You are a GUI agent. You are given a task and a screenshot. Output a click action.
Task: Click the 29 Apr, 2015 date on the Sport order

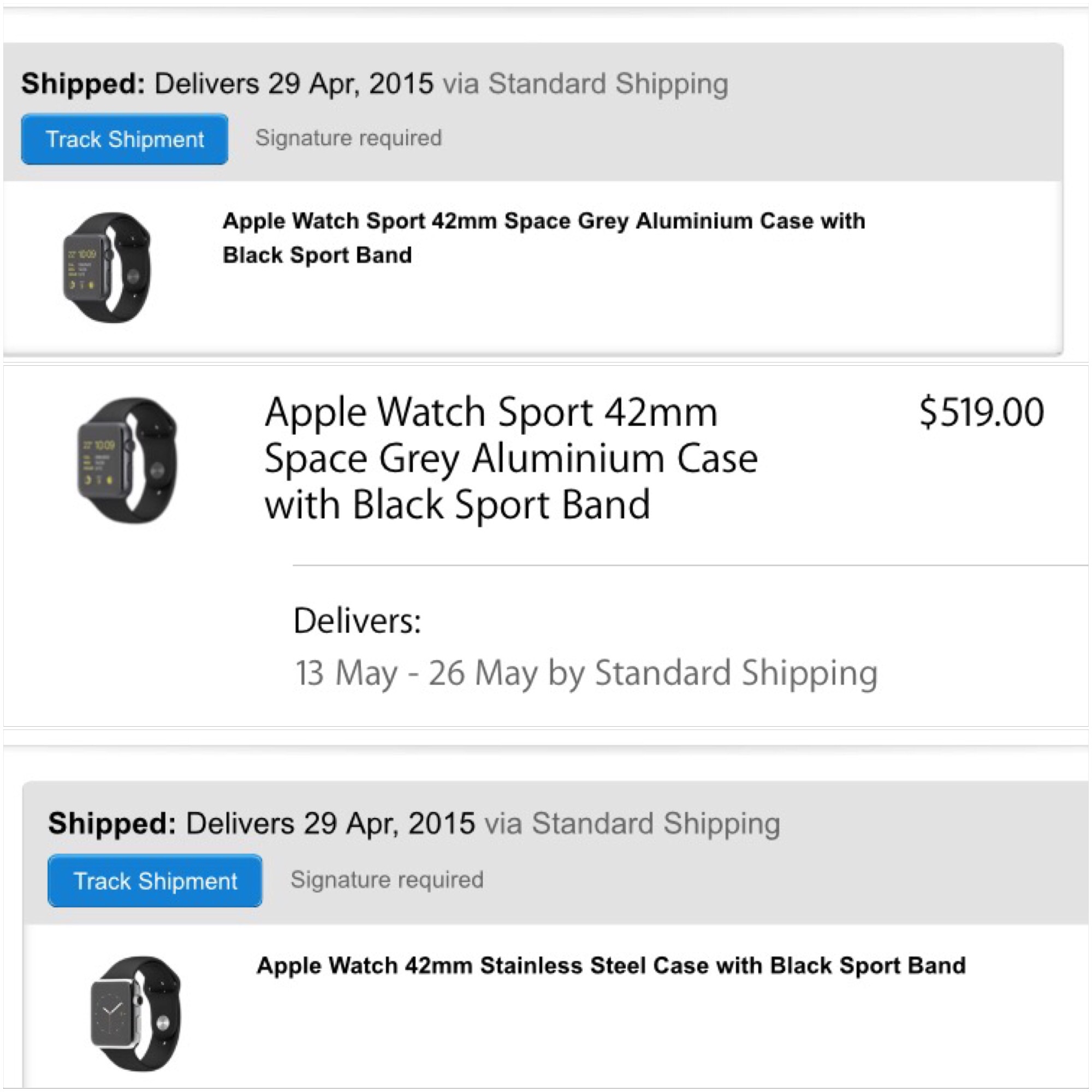(351, 84)
